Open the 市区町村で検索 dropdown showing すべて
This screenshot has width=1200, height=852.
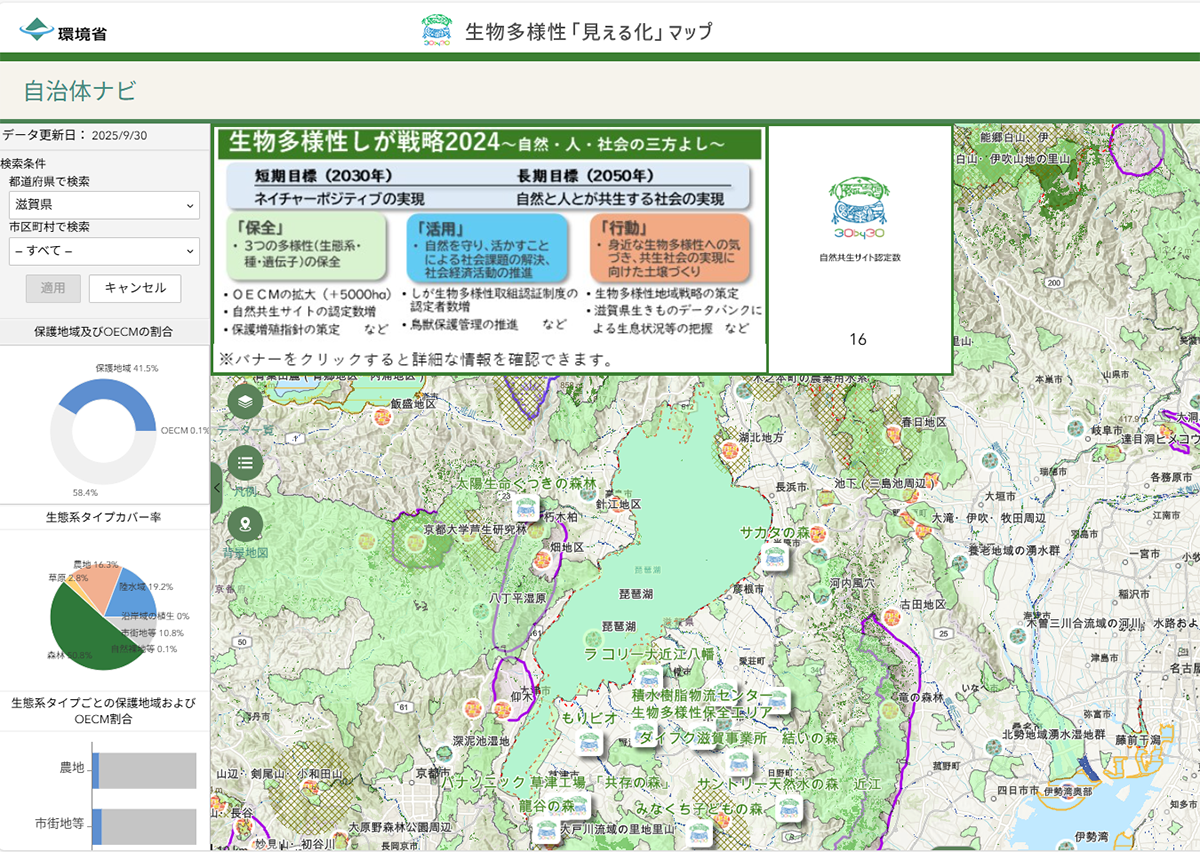[104, 252]
